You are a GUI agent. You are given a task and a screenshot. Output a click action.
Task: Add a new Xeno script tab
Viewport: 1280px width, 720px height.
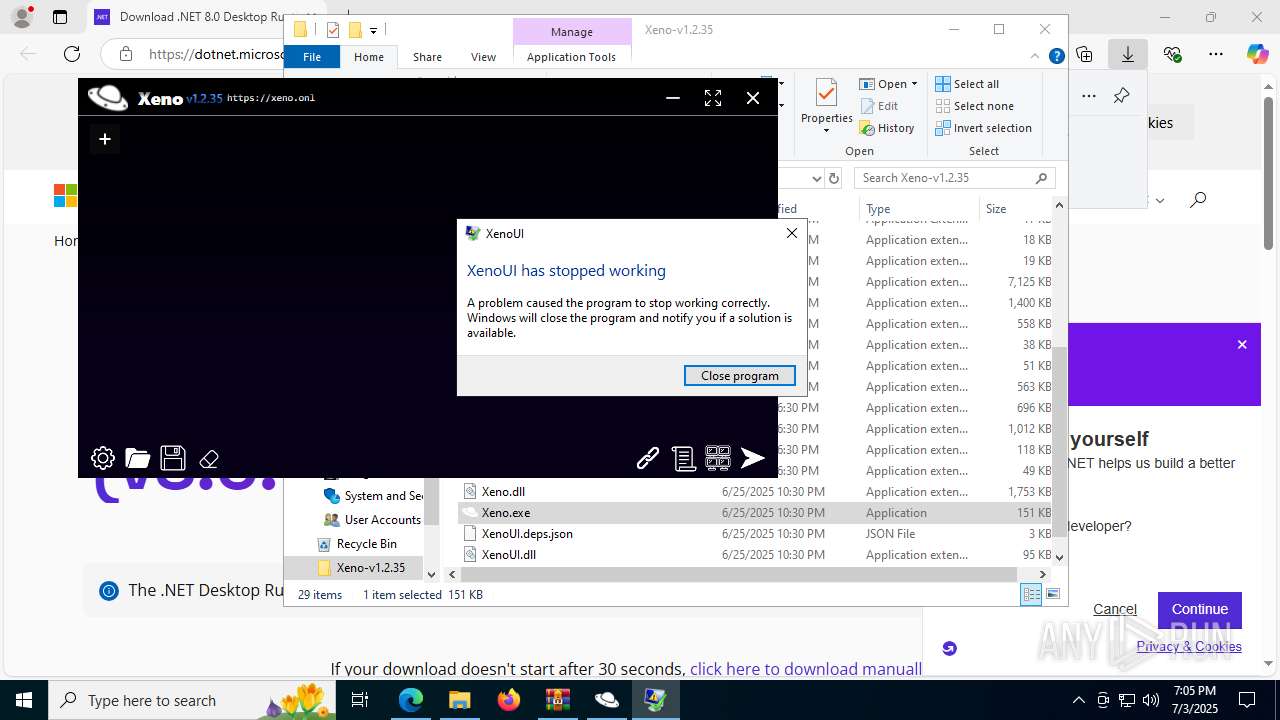pyautogui.click(x=104, y=139)
